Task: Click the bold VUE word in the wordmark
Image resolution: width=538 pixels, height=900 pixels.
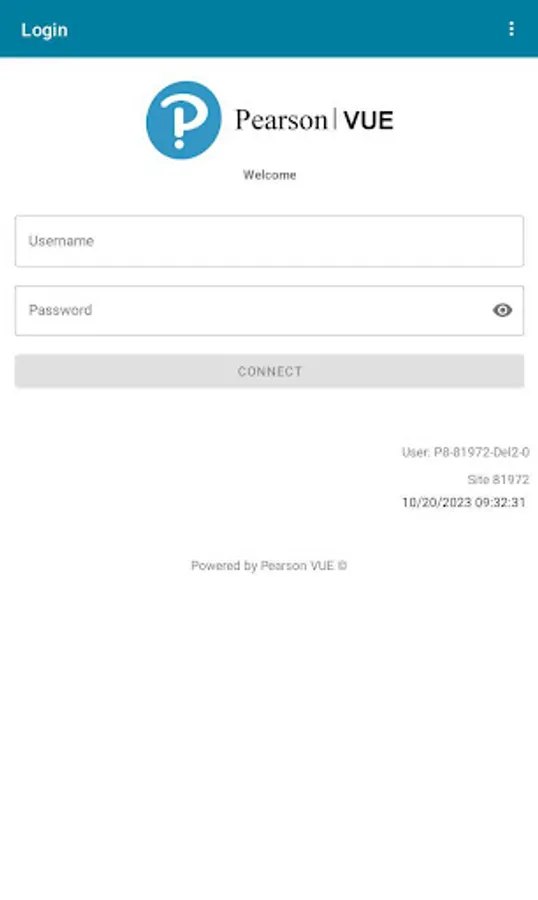Action: [369, 121]
